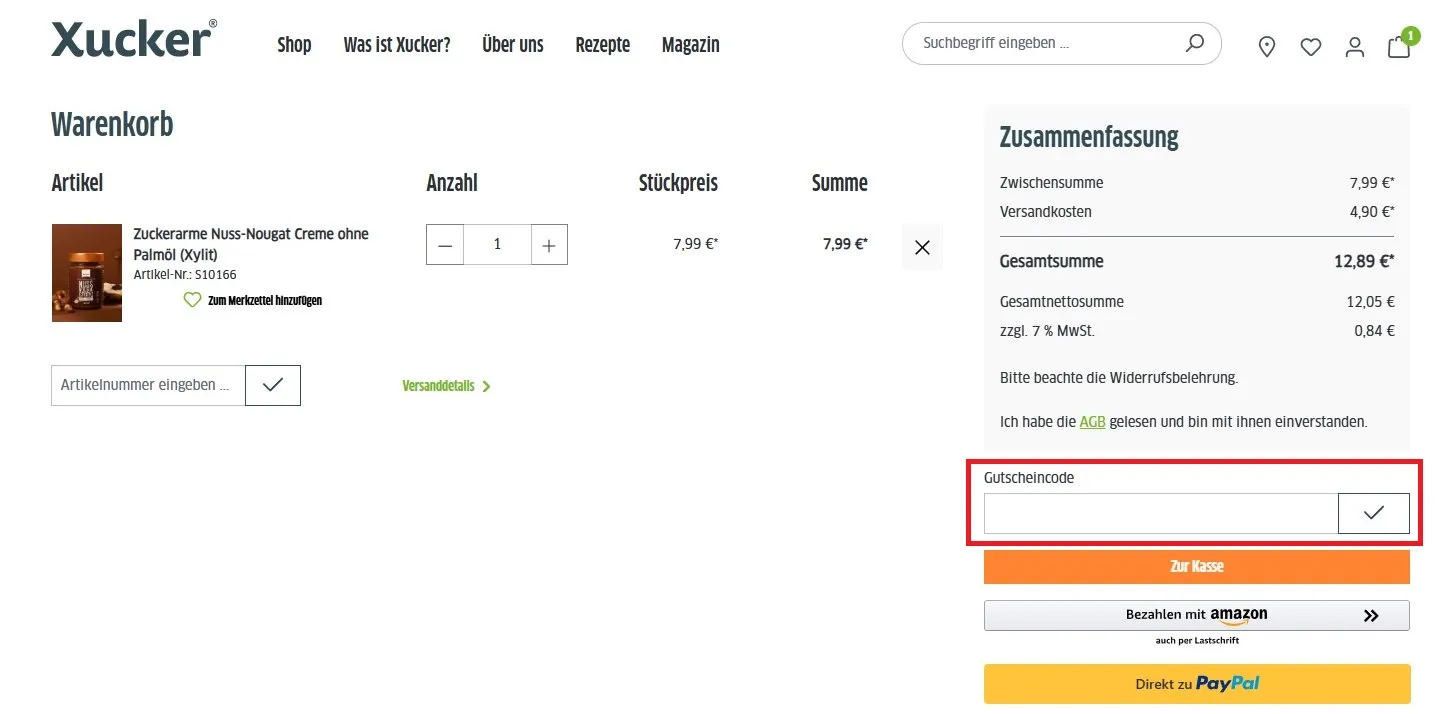Click inside the Gutscheincode input field
Image resolution: width=1444 pixels, height=714 pixels.
1160,513
